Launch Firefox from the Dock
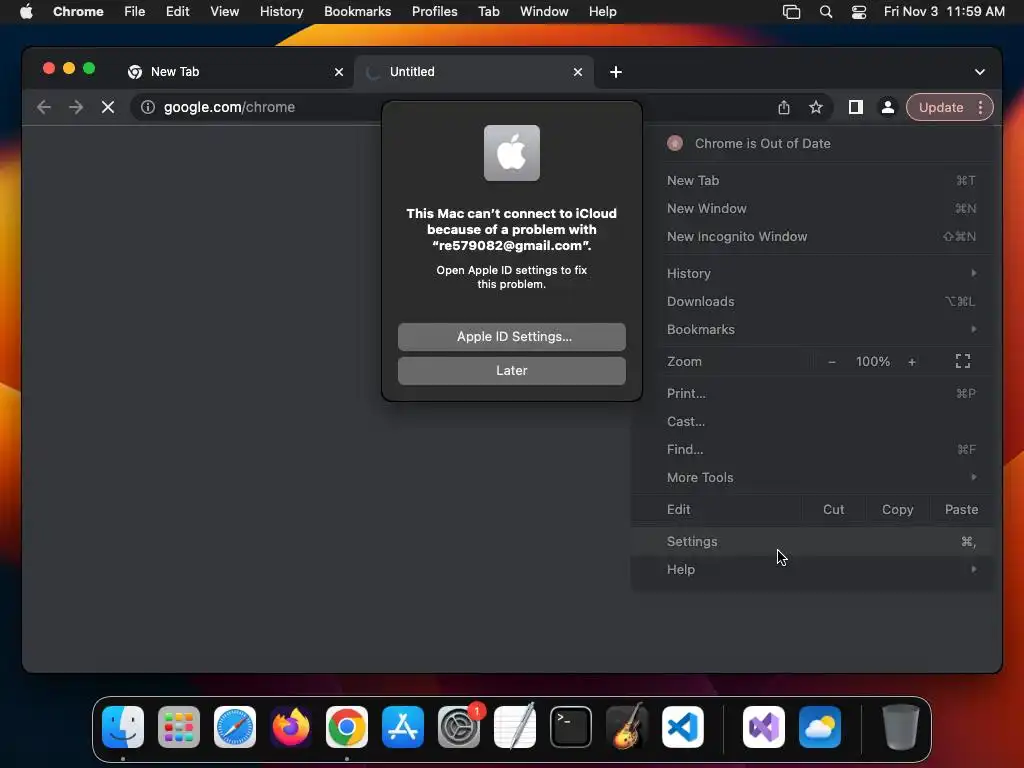Screen dimensions: 1024x768 [291, 727]
